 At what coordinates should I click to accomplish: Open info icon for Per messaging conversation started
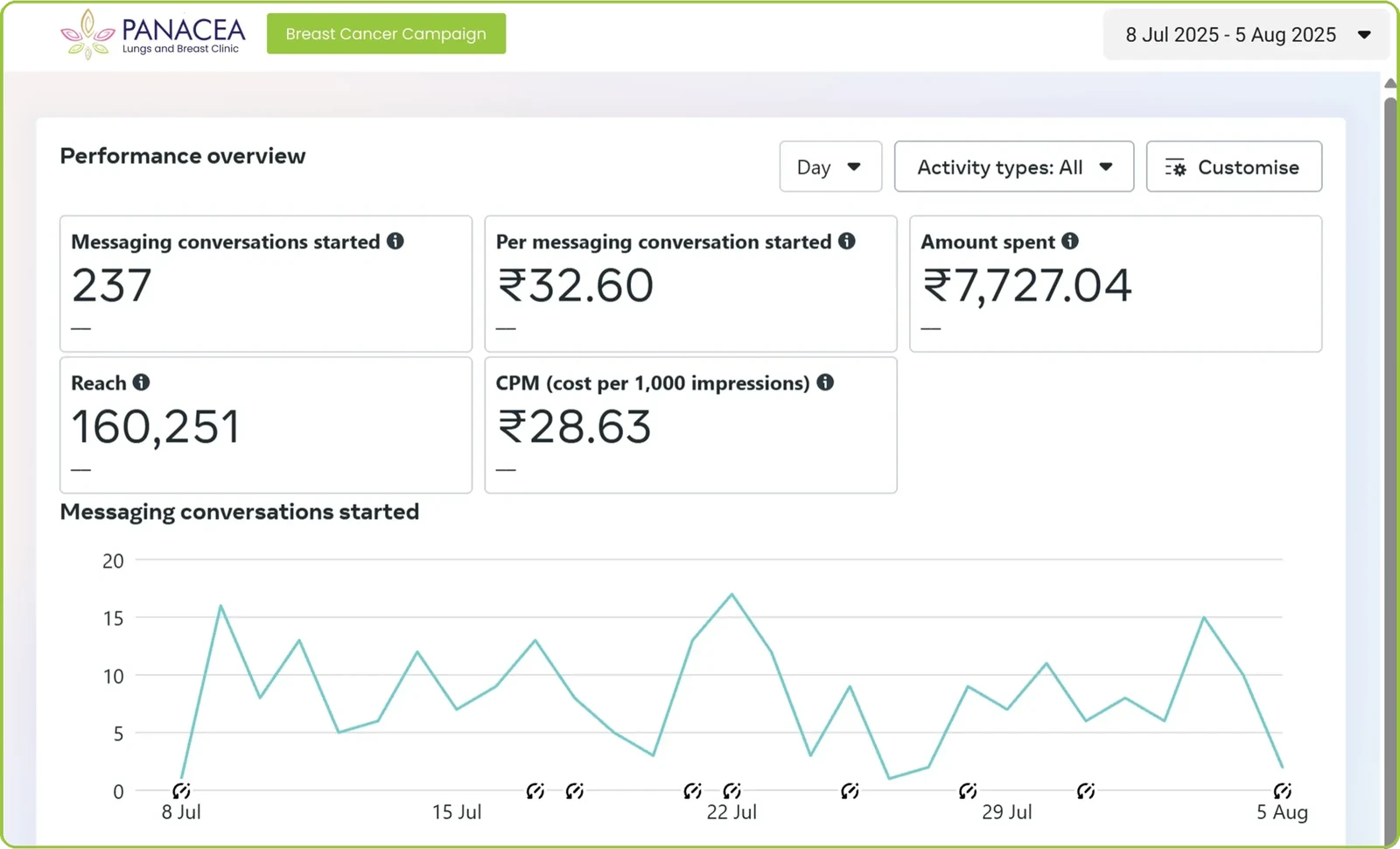846,241
